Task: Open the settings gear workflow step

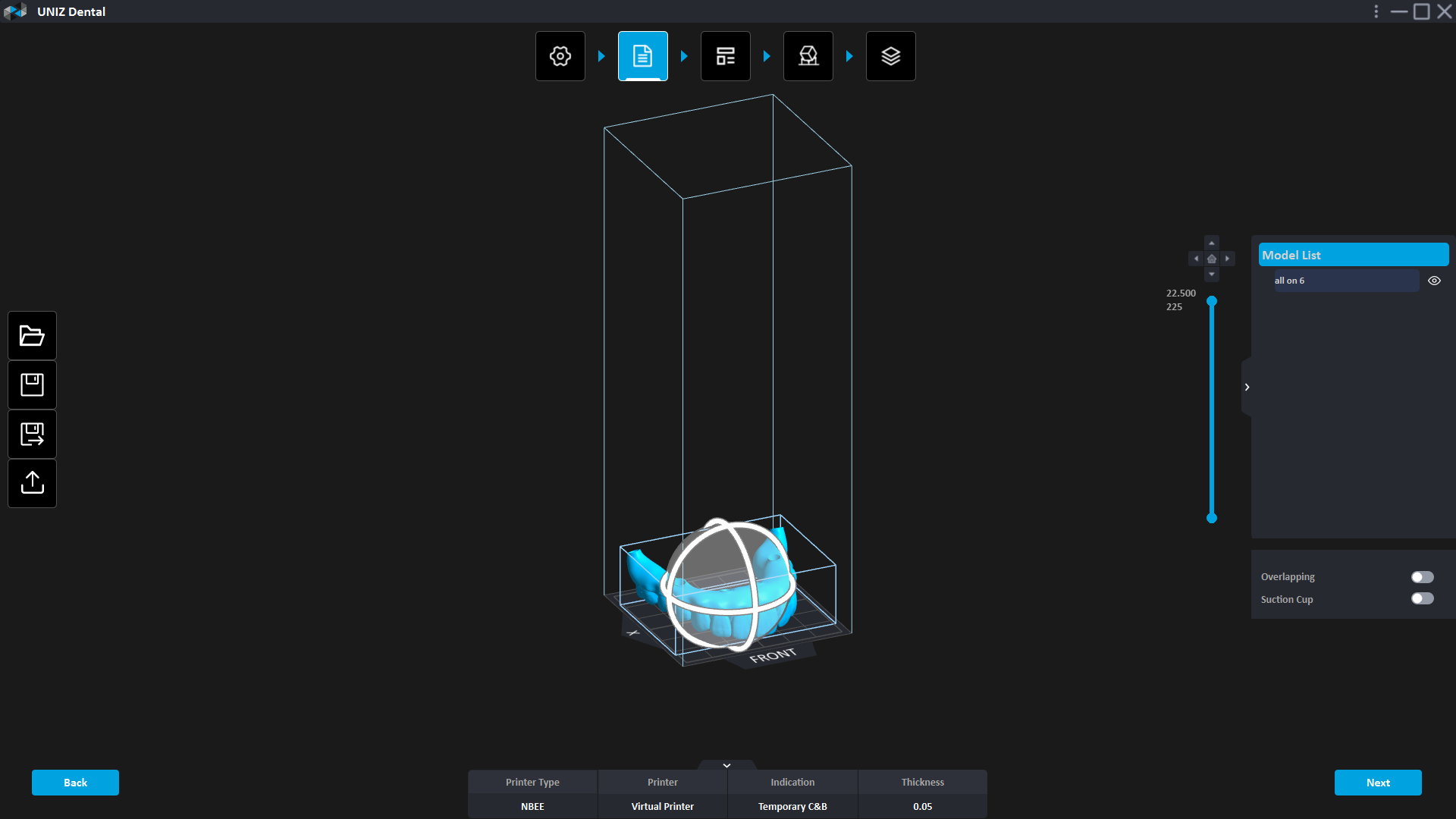Action: pyautogui.click(x=560, y=56)
